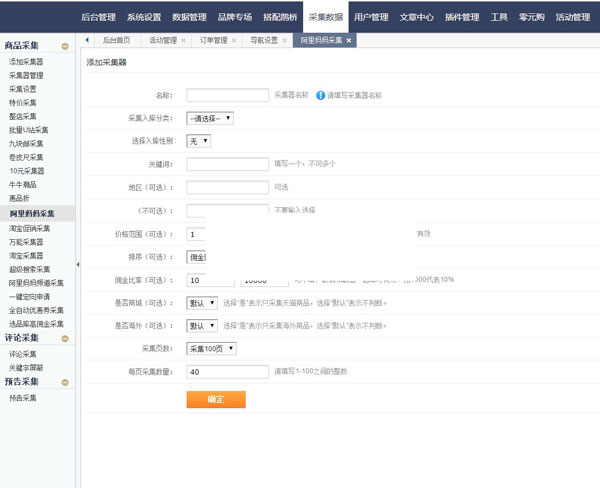Open the 是否海外 dropdown
The height and width of the screenshot is (488, 600).
coord(202,326)
